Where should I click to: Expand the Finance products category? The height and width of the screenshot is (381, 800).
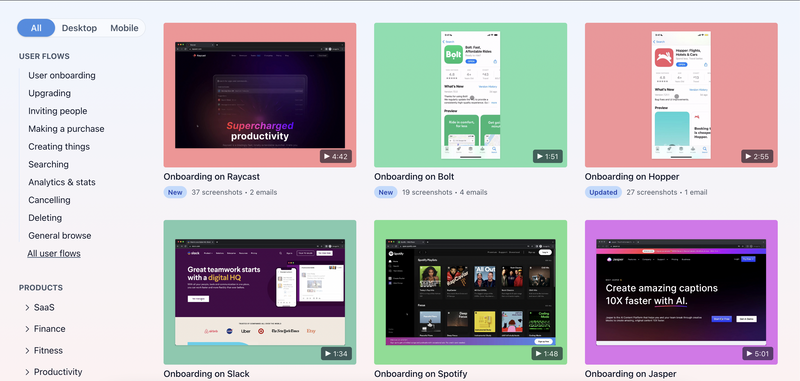coord(45,329)
